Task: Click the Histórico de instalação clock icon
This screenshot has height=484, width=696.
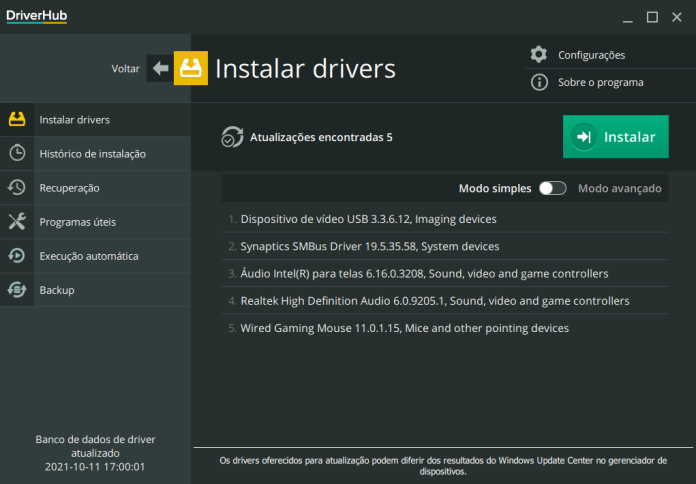Action: 17,153
